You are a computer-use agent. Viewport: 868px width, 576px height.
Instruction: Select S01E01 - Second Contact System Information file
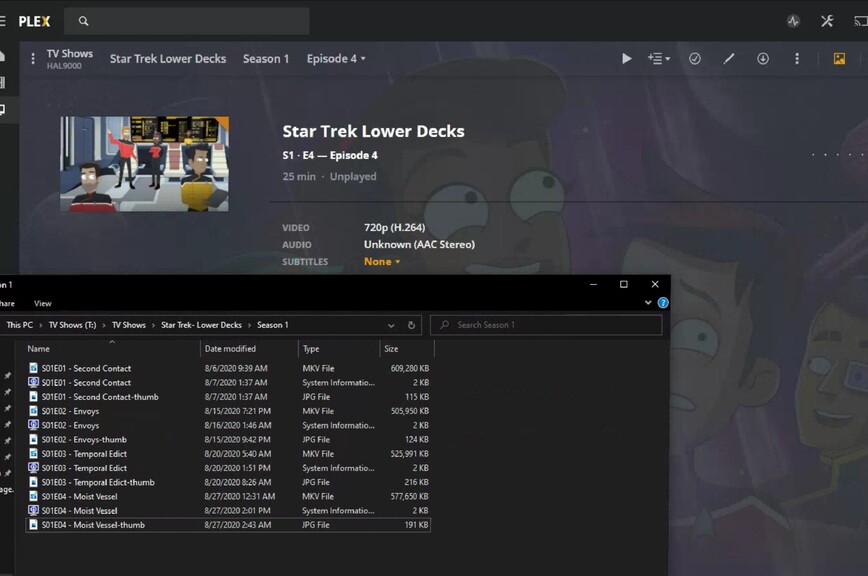(x=228, y=382)
